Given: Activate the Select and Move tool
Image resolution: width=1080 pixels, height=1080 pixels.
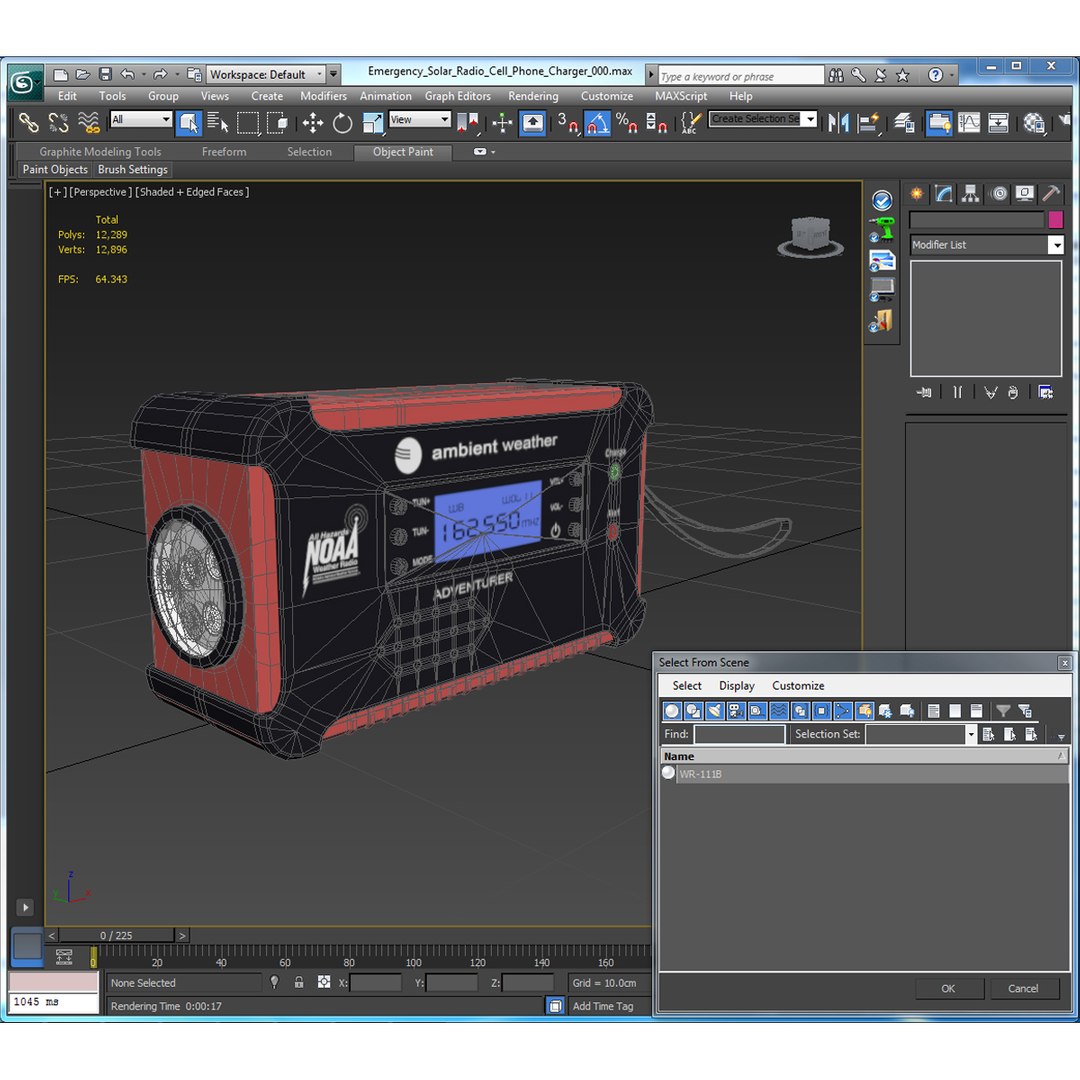Looking at the screenshot, I should tap(313, 123).
